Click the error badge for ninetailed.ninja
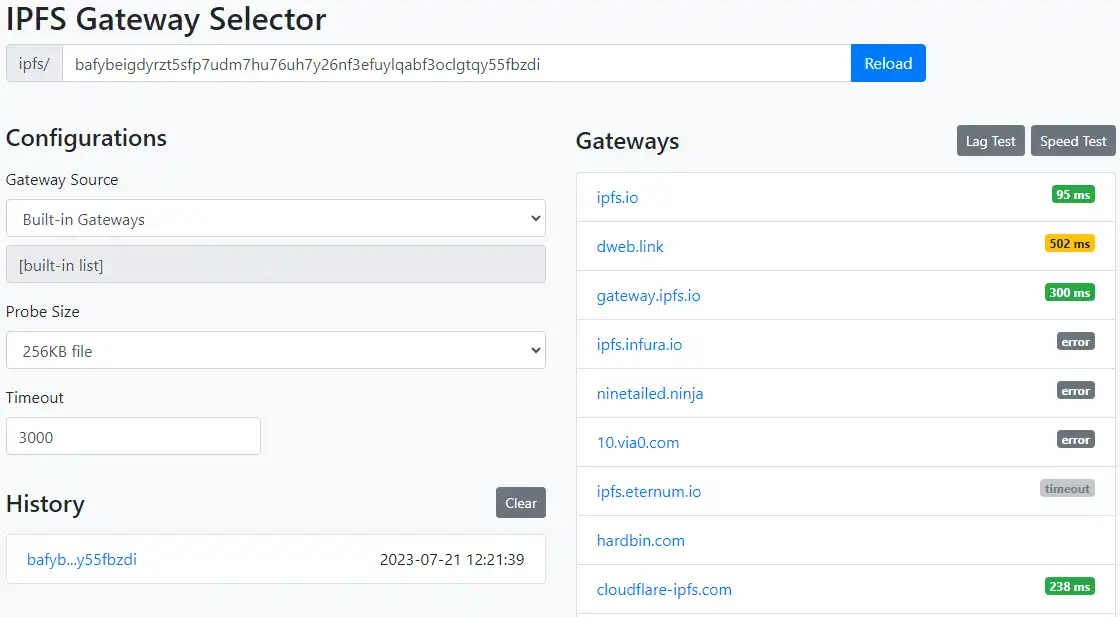The height and width of the screenshot is (617, 1120). click(1076, 391)
